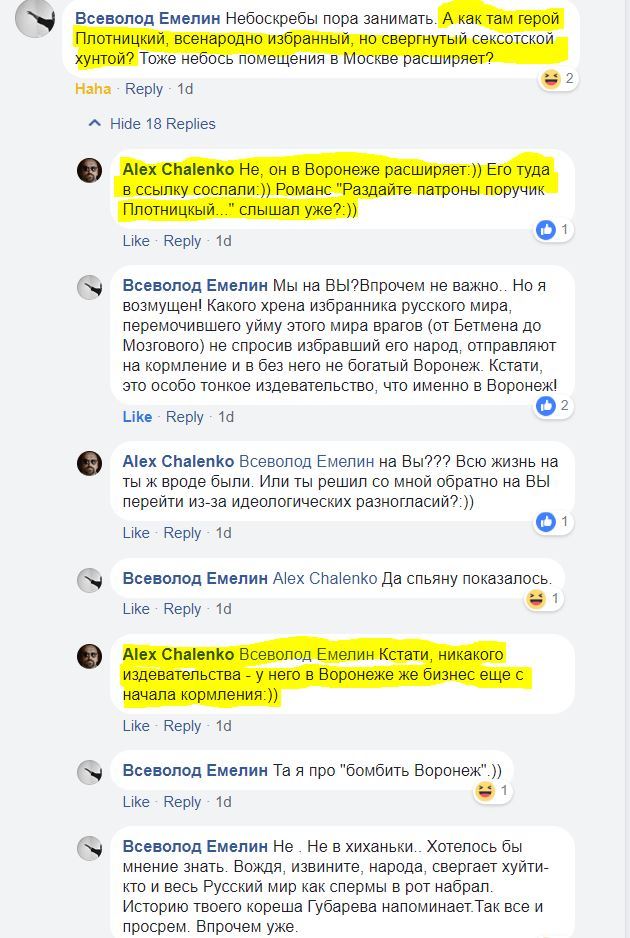Open the 1d timestamp under "бомбить Воронеж" comment
This screenshot has height=938, width=630.
(x=223, y=802)
